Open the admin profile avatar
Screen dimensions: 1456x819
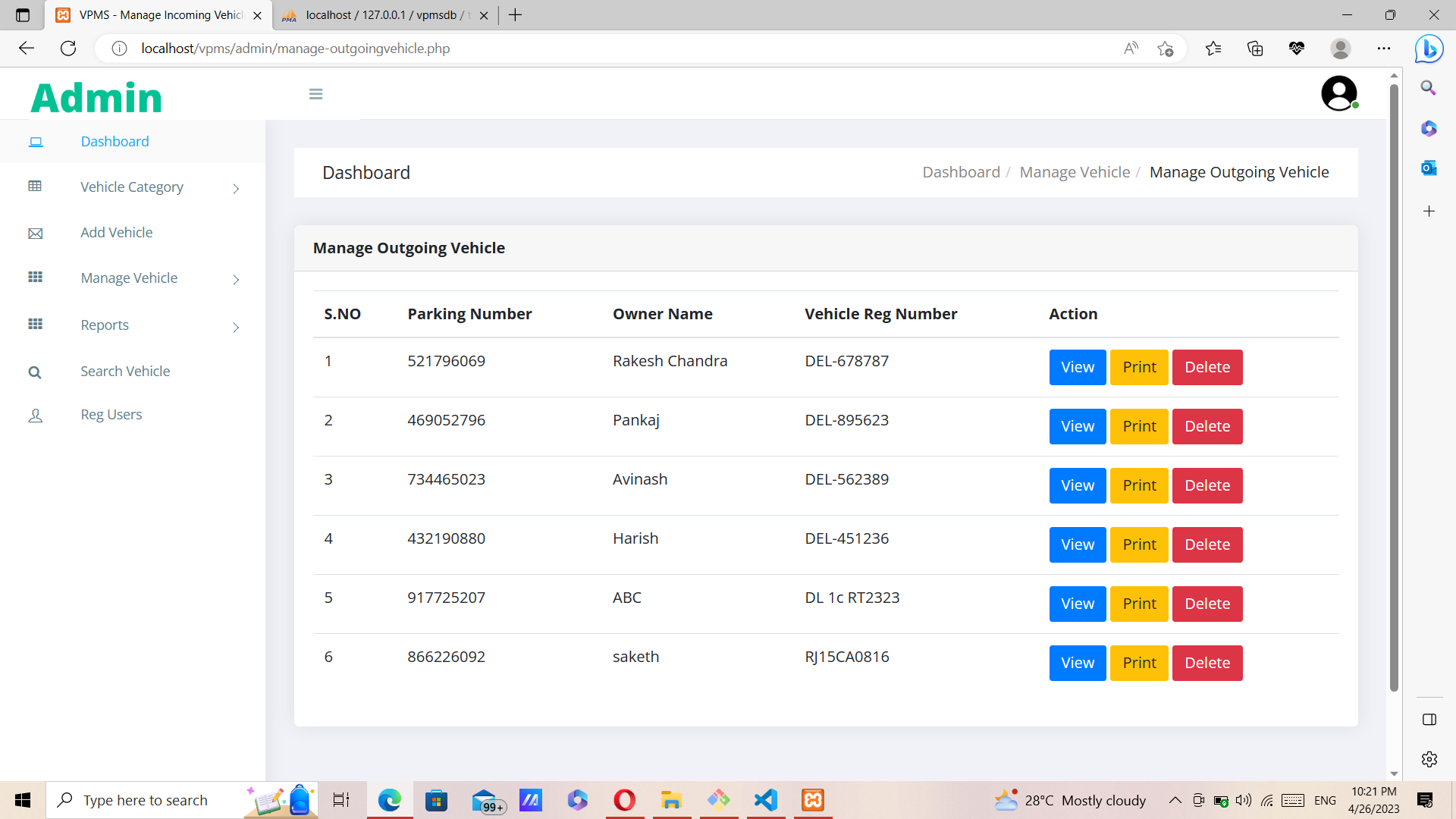click(1339, 93)
